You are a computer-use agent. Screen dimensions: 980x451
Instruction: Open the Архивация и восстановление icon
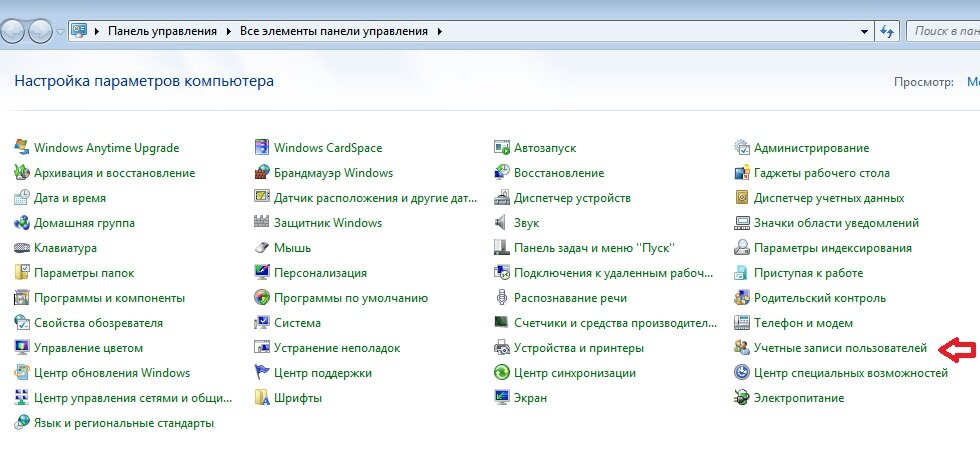(22, 172)
